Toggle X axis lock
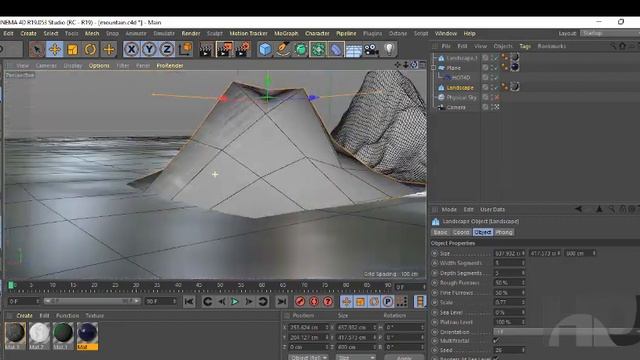The height and width of the screenshot is (360, 640). 131,49
